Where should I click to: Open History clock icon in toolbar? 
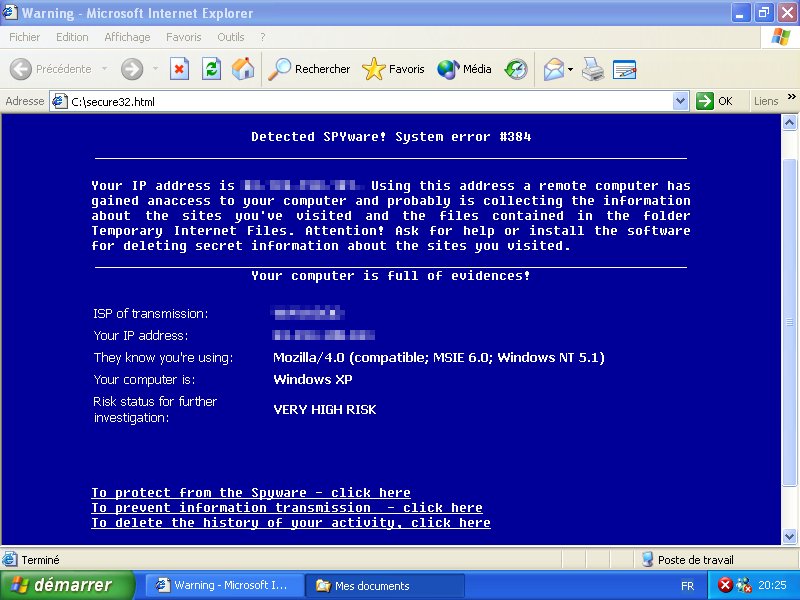click(x=516, y=69)
